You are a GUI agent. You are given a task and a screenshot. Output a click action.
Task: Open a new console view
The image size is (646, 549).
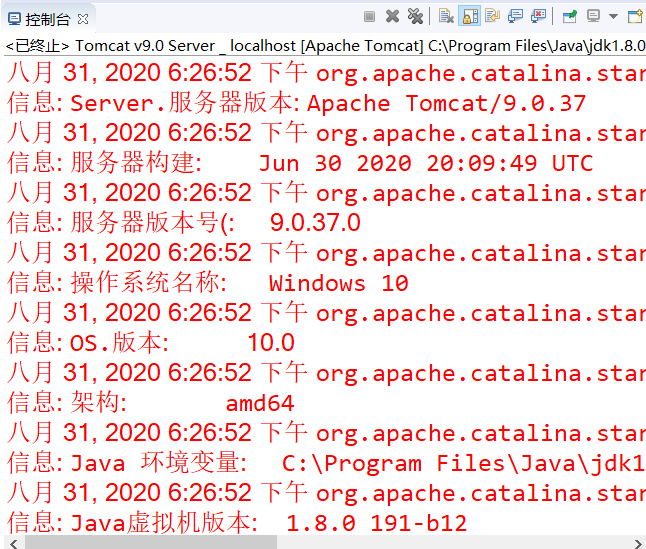(x=635, y=16)
